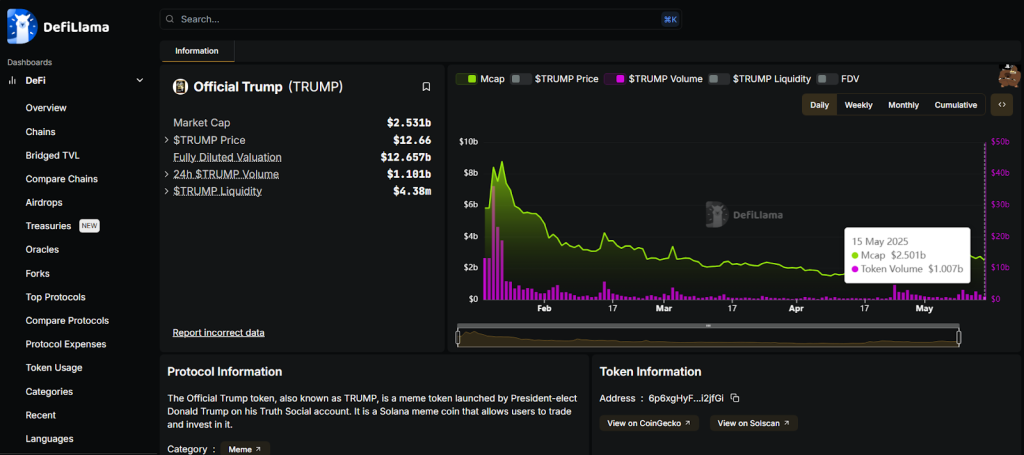Select the Monthly chart interval
This screenshot has height=455, width=1024.
(903, 105)
